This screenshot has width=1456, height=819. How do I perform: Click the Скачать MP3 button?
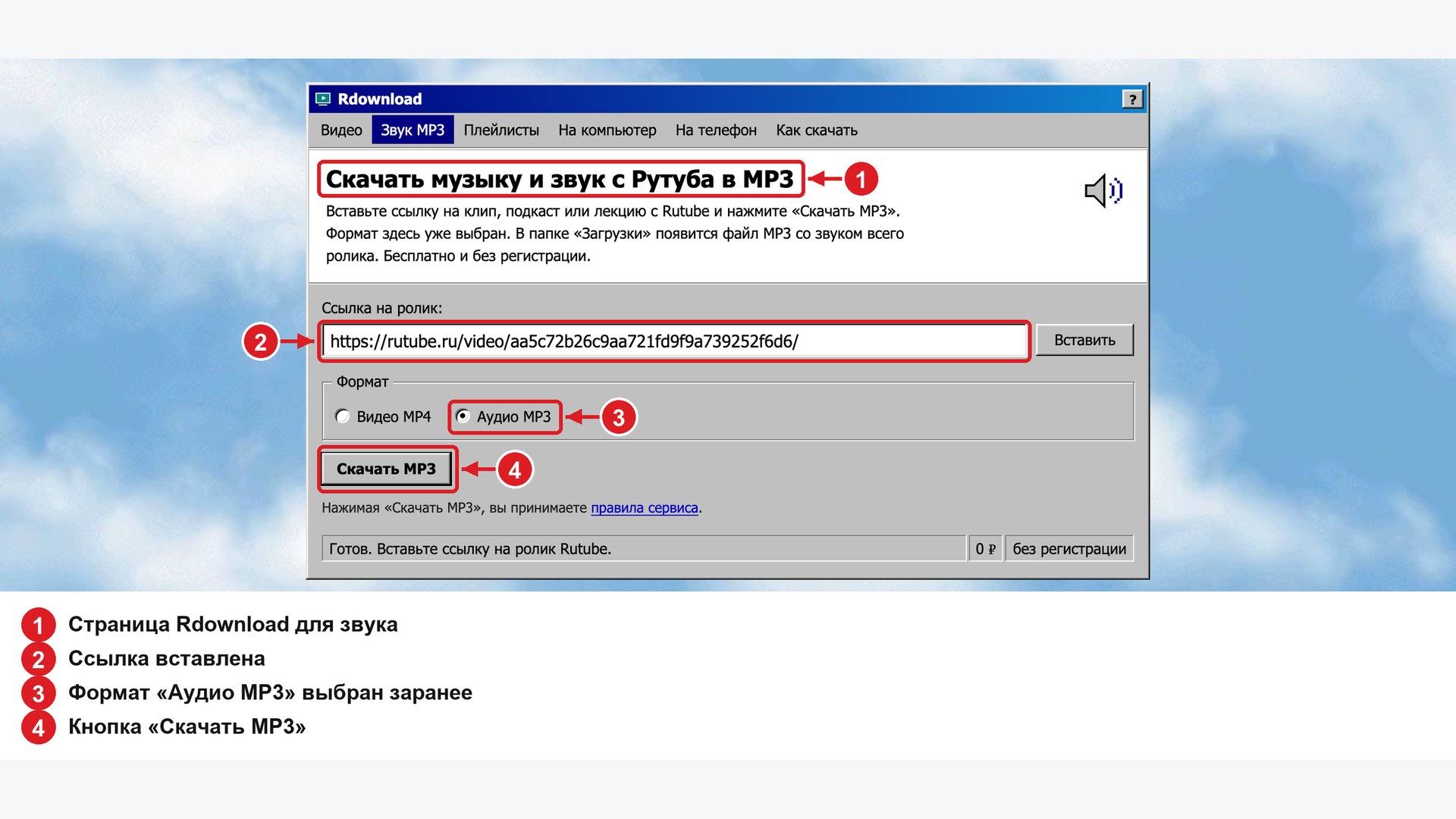coord(386,469)
